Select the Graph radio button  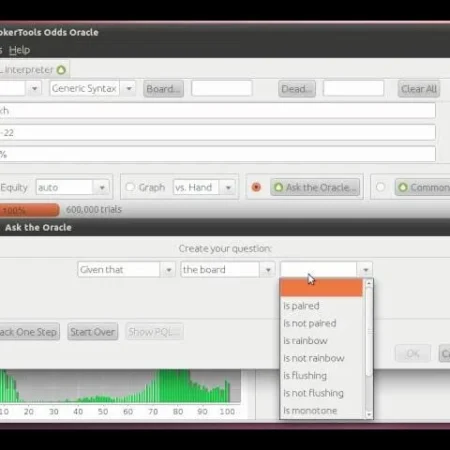pos(130,187)
